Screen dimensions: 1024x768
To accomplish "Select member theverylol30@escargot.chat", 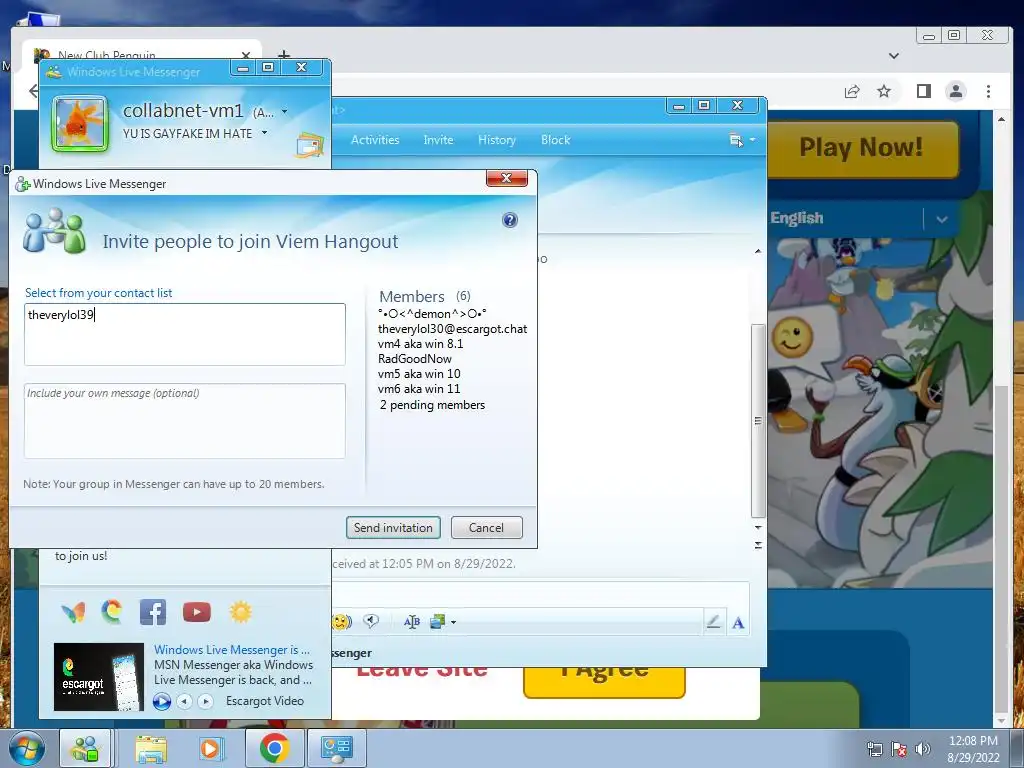I will [453, 328].
